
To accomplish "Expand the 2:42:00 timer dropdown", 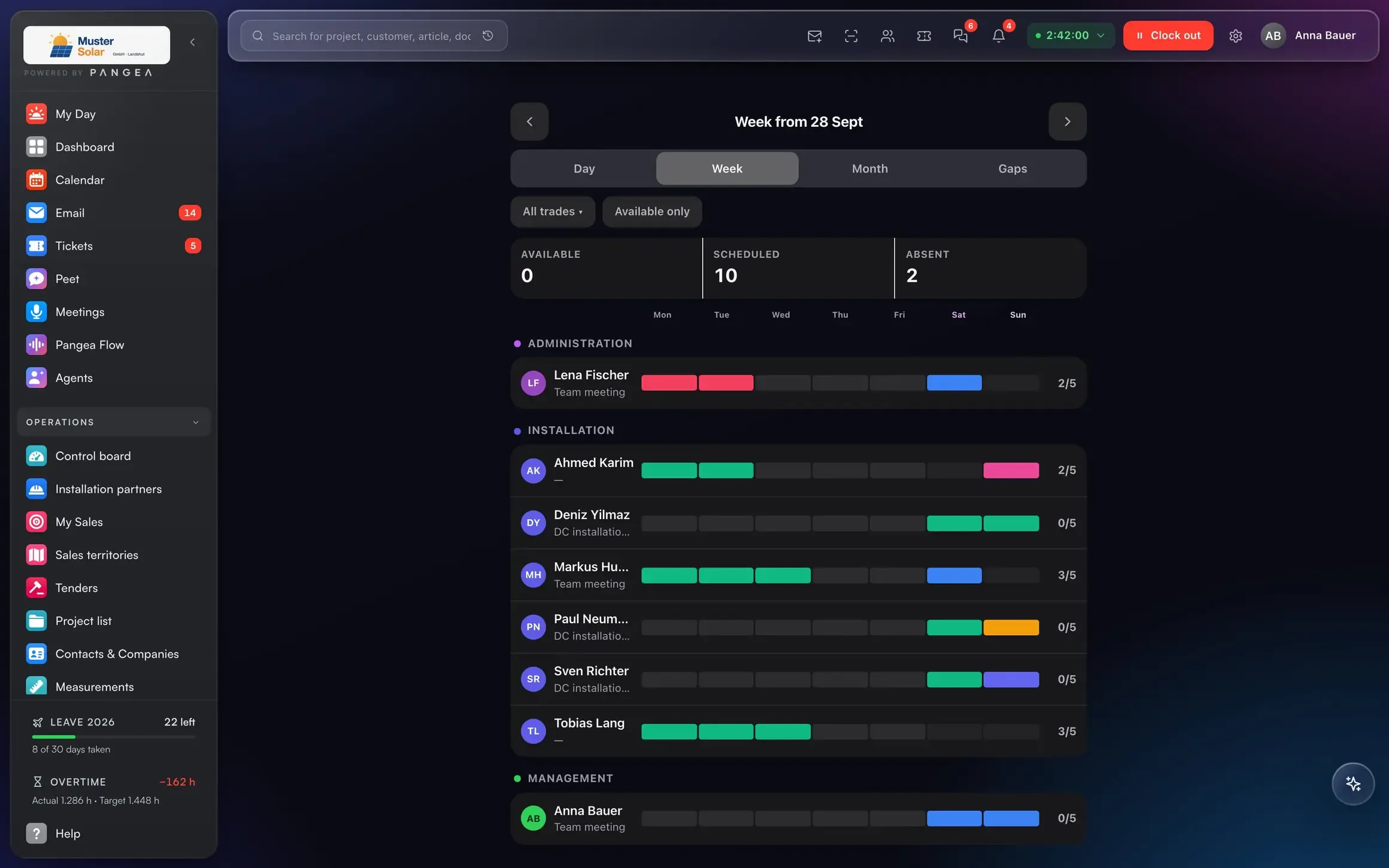I will 1070,35.
